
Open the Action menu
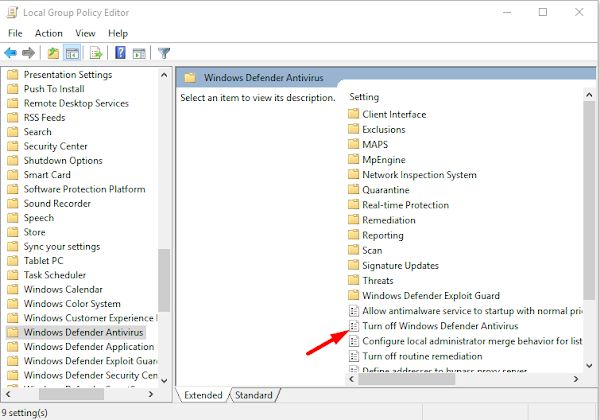point(49,33)
